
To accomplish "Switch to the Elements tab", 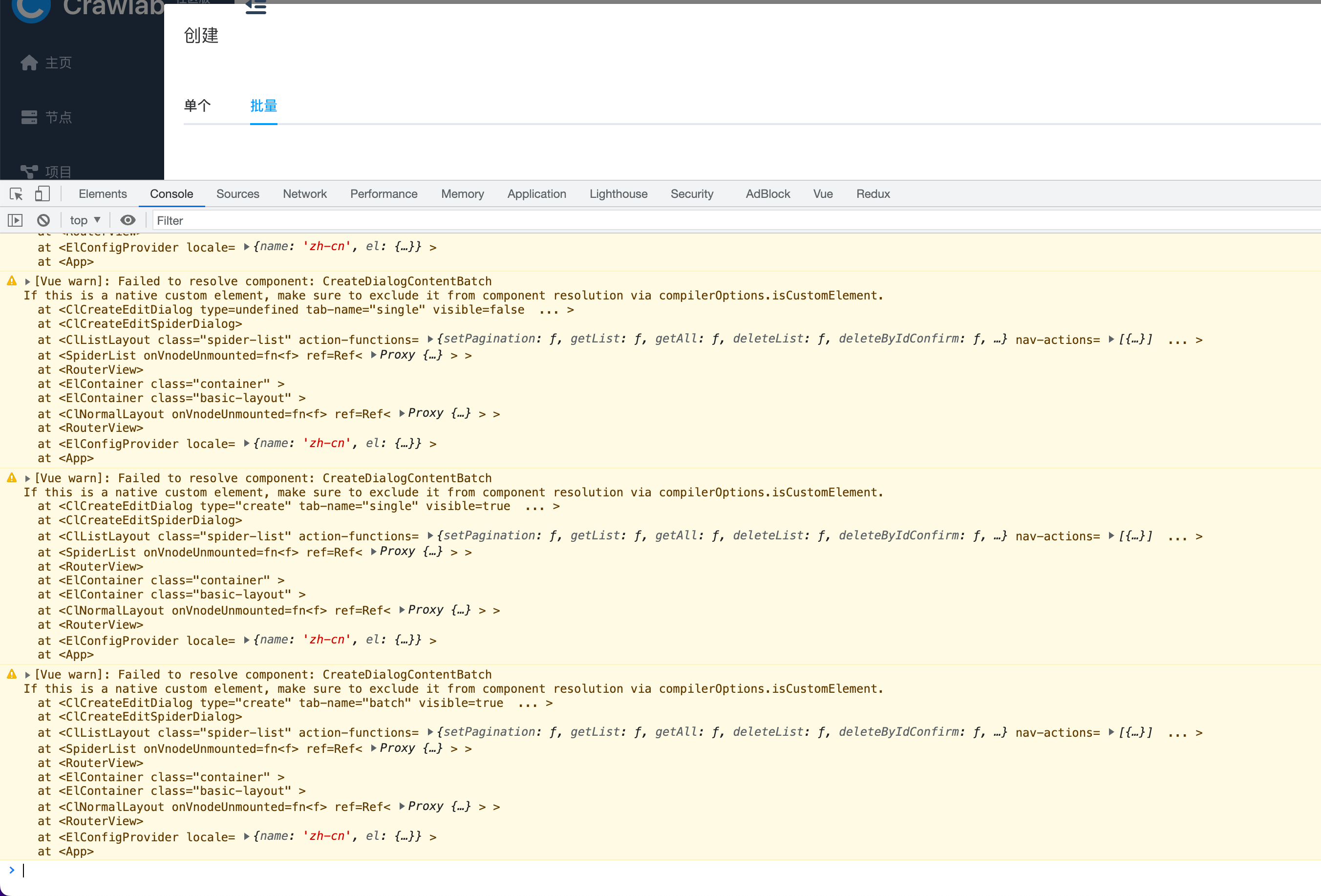I will click(x=102, y=194).
